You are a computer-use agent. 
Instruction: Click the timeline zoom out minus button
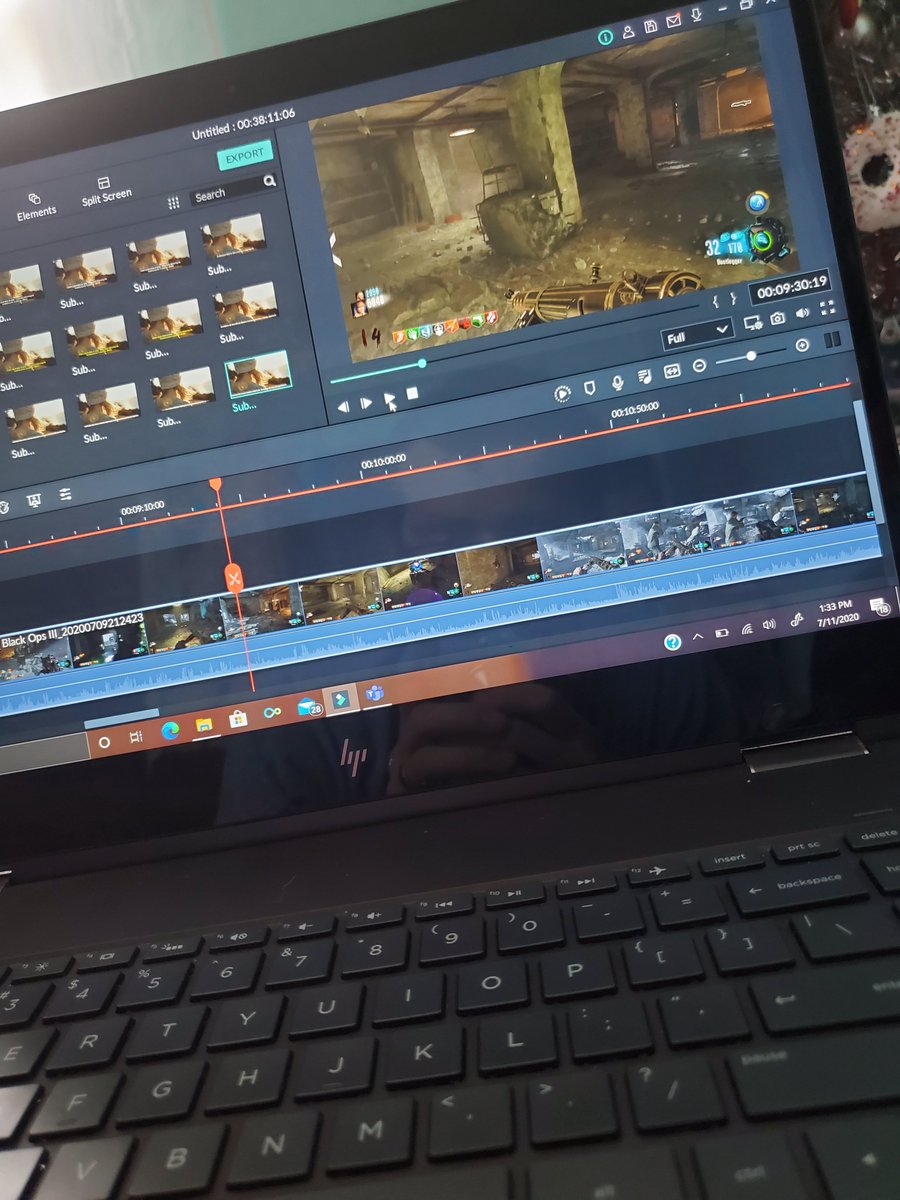click(x=699, y=365)
